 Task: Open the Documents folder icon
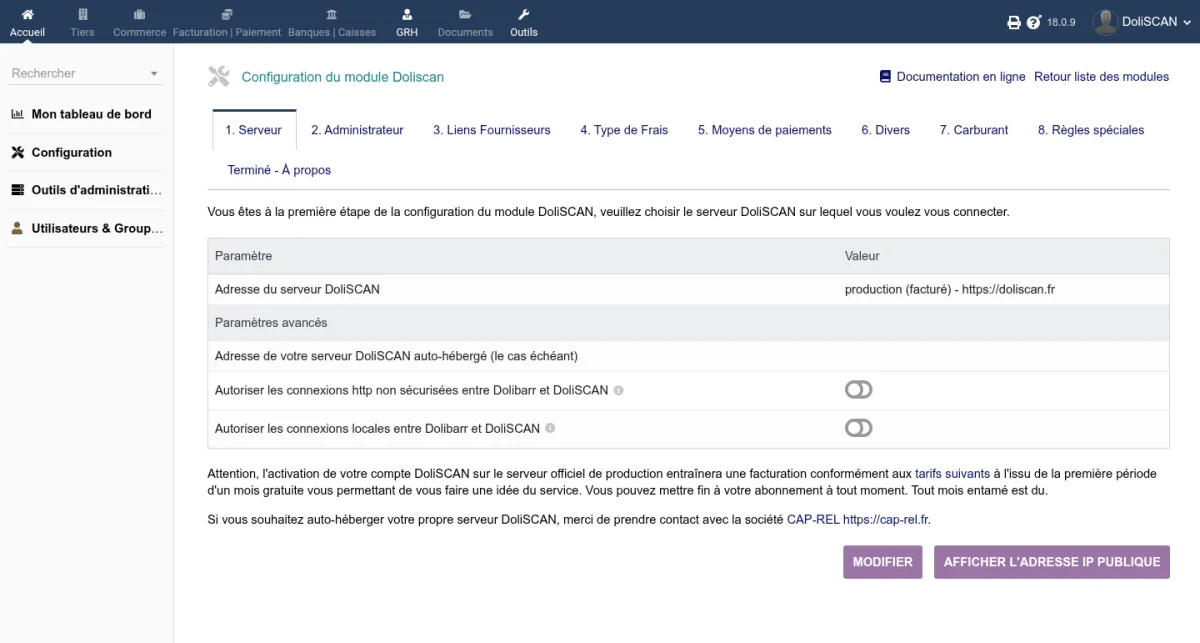click(x=465, y=14)
